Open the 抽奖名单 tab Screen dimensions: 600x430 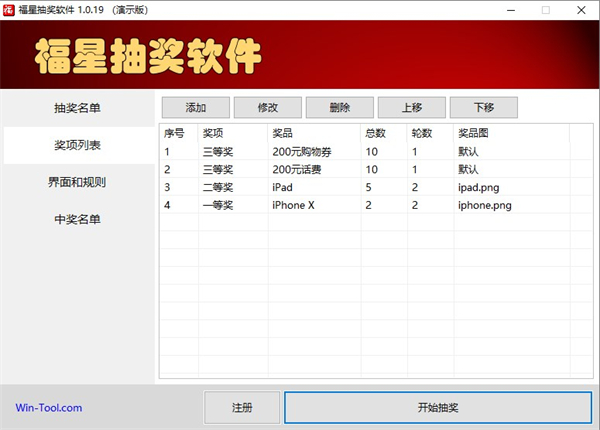(x=78, y=108)
